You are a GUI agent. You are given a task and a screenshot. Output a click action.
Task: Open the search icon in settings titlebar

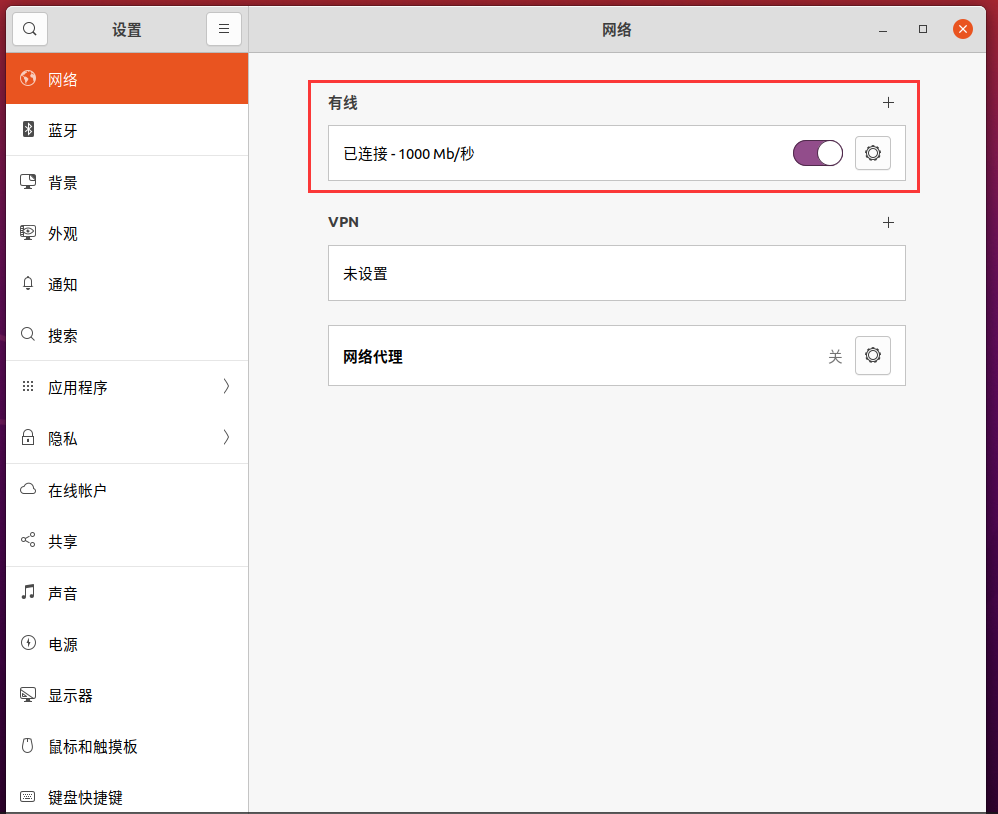click(x=29, y=29)
